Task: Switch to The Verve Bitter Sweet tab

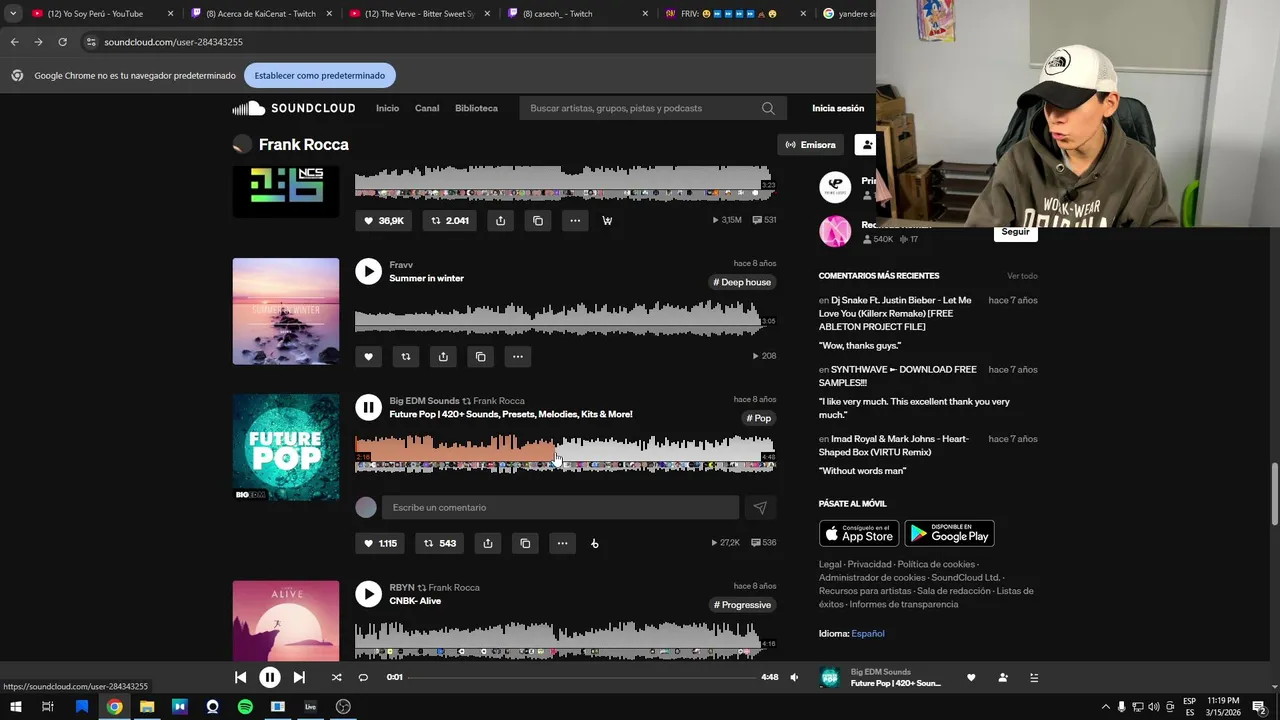Action: [x=420, y=14]
